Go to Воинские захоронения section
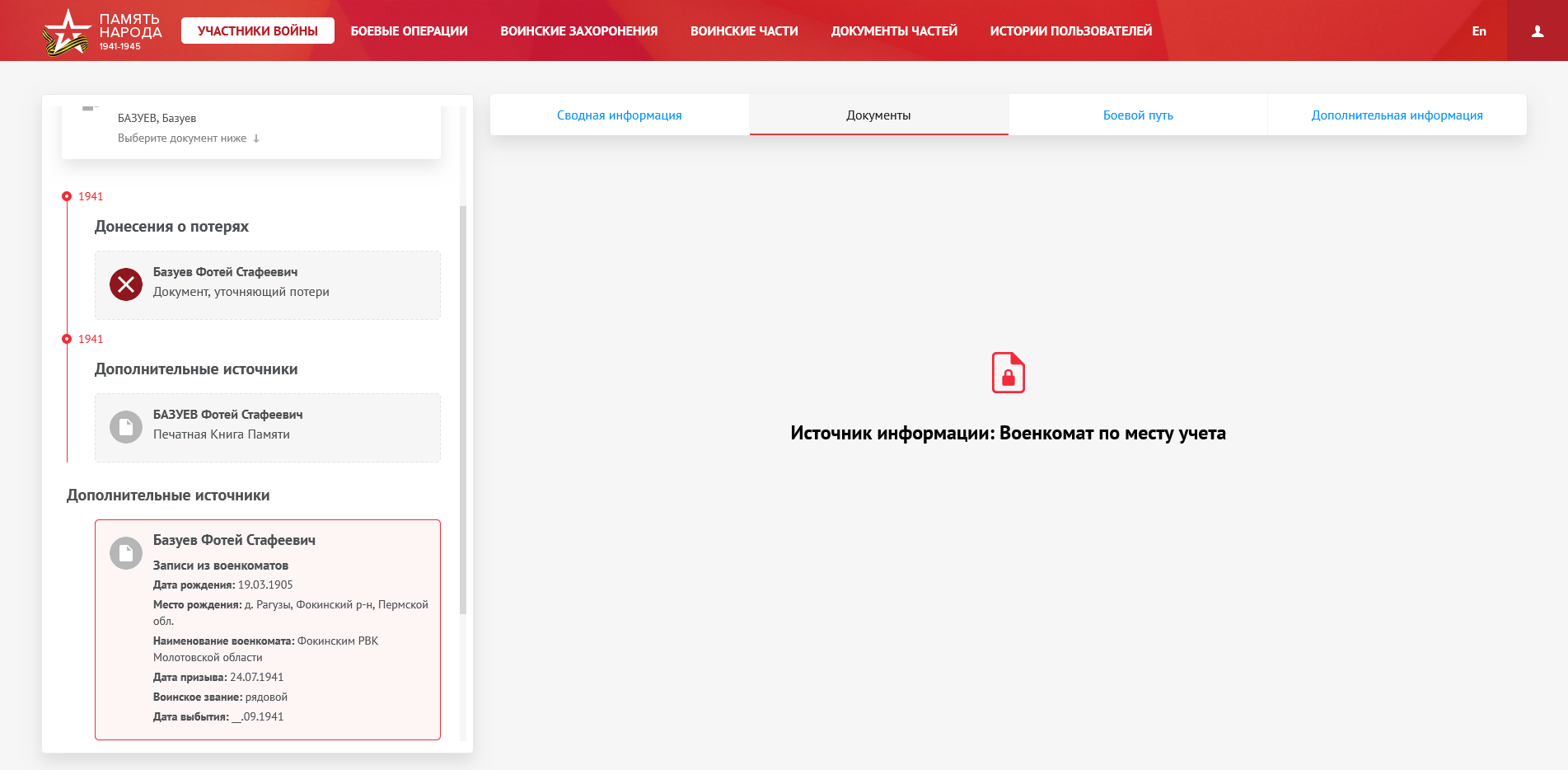1568x770 pixels. click(x=578, y=31)
